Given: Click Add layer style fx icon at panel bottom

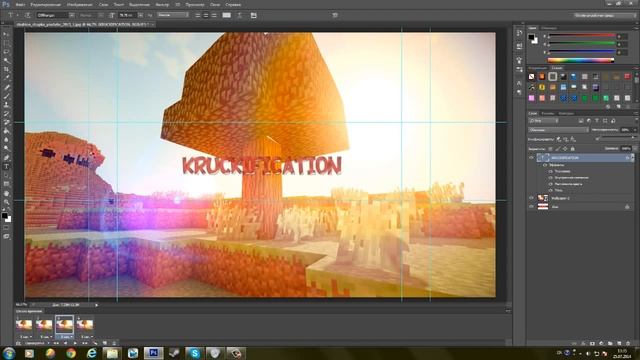Looking at the screenshot, I should [x=583, y=344].
